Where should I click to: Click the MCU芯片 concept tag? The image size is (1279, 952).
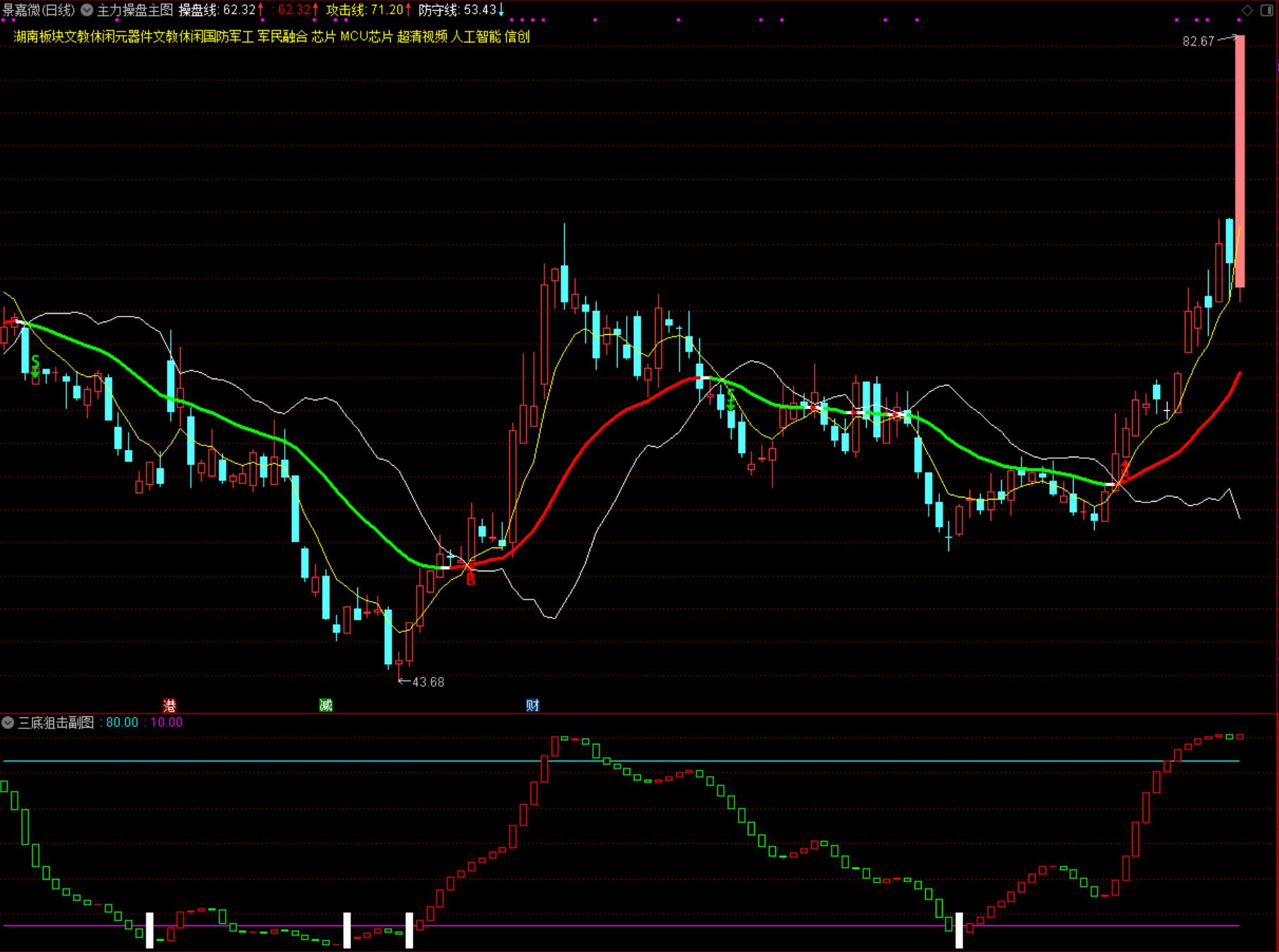[x=367, y=37]
